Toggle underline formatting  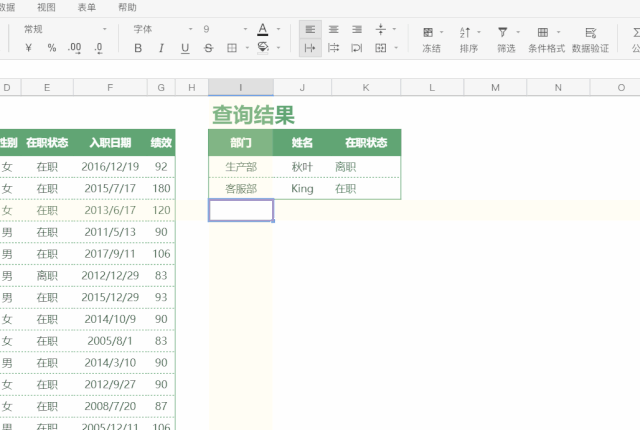(x=185, y=48)
